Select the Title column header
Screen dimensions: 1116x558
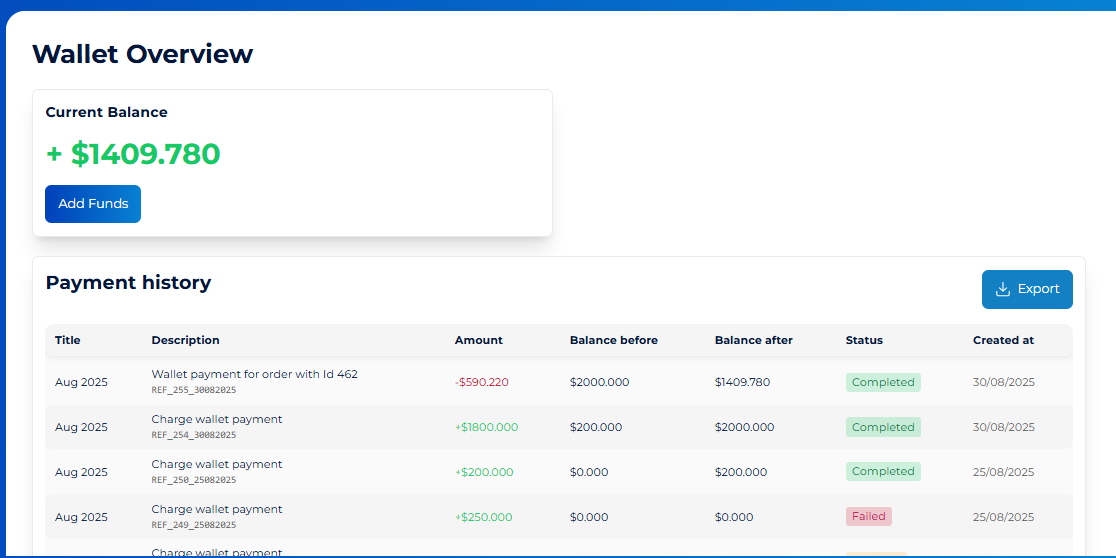click(67, 340)
